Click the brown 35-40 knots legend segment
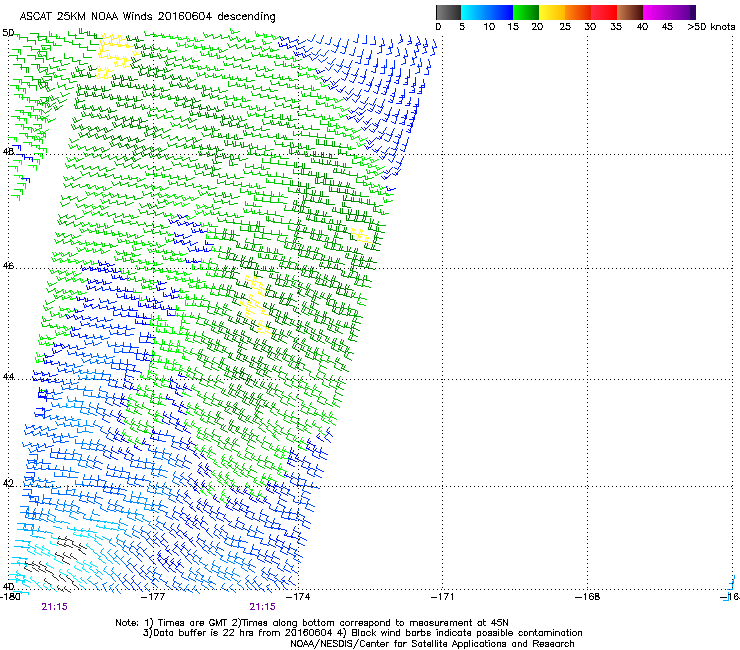The height and width of the screenshot is (650, 740). (630, 12)
